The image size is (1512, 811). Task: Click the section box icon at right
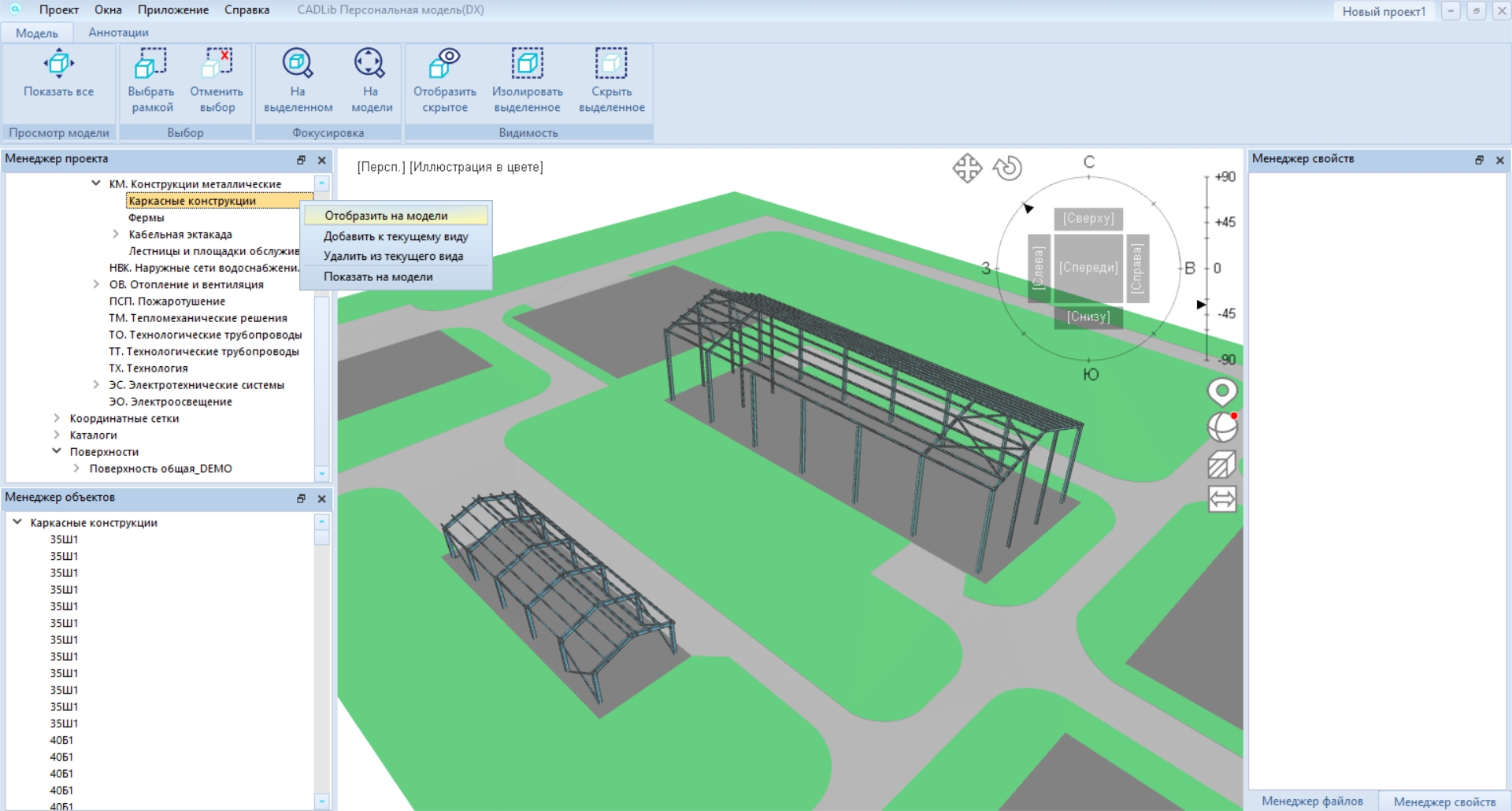pos(1221,465)
